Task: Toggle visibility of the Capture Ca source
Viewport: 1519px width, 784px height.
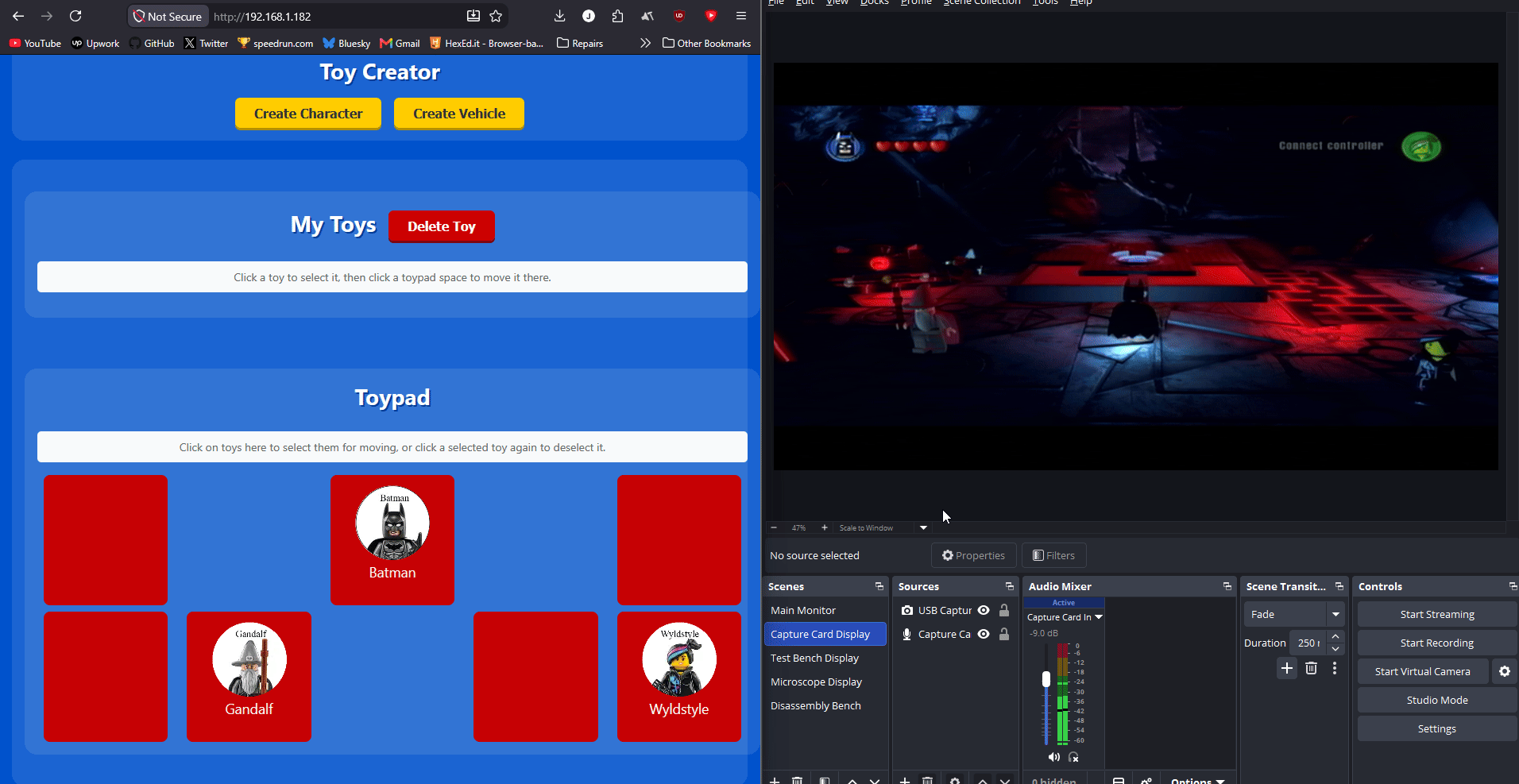Action: [x=984, y=634]
